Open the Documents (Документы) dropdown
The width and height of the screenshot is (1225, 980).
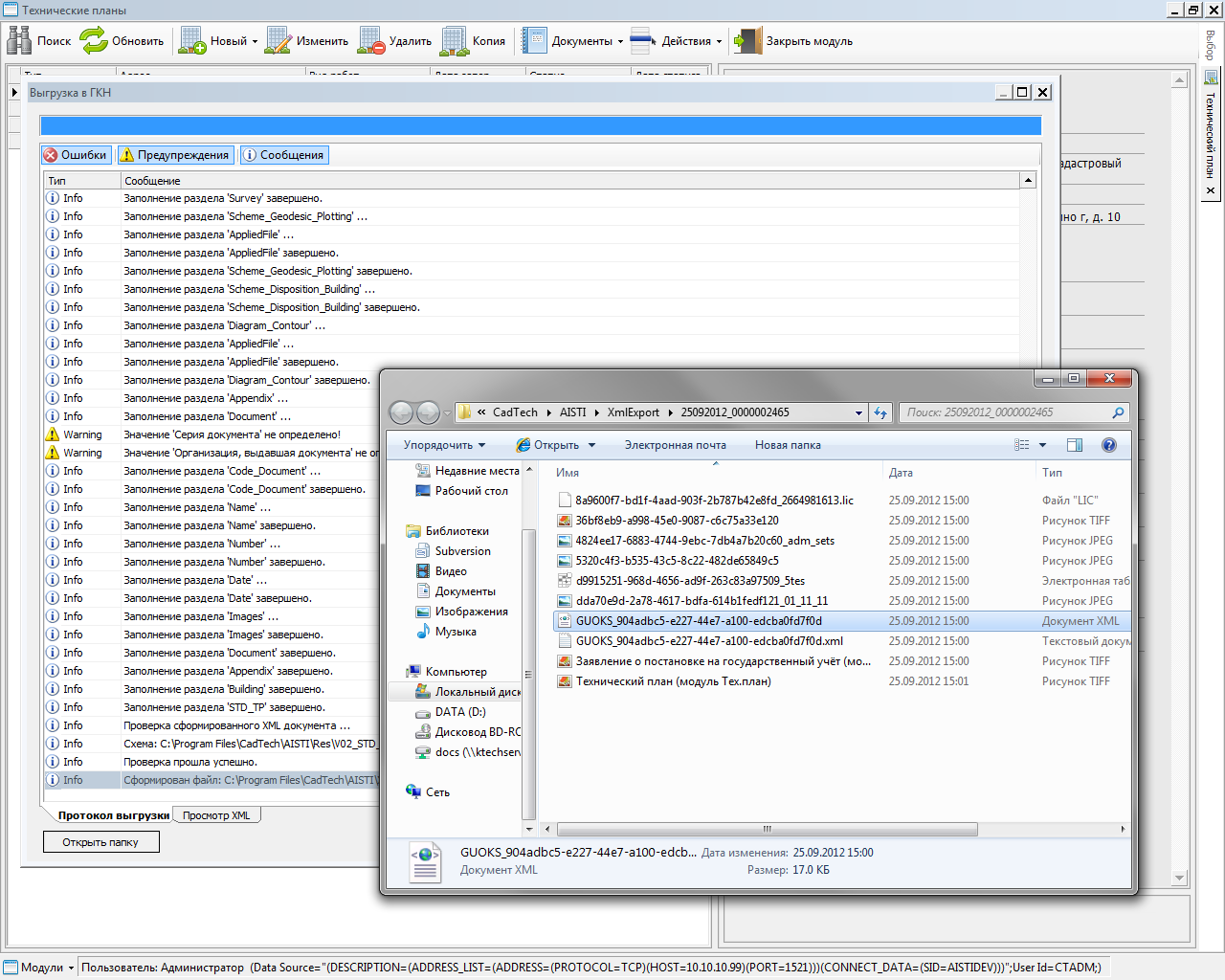[572, 41]
